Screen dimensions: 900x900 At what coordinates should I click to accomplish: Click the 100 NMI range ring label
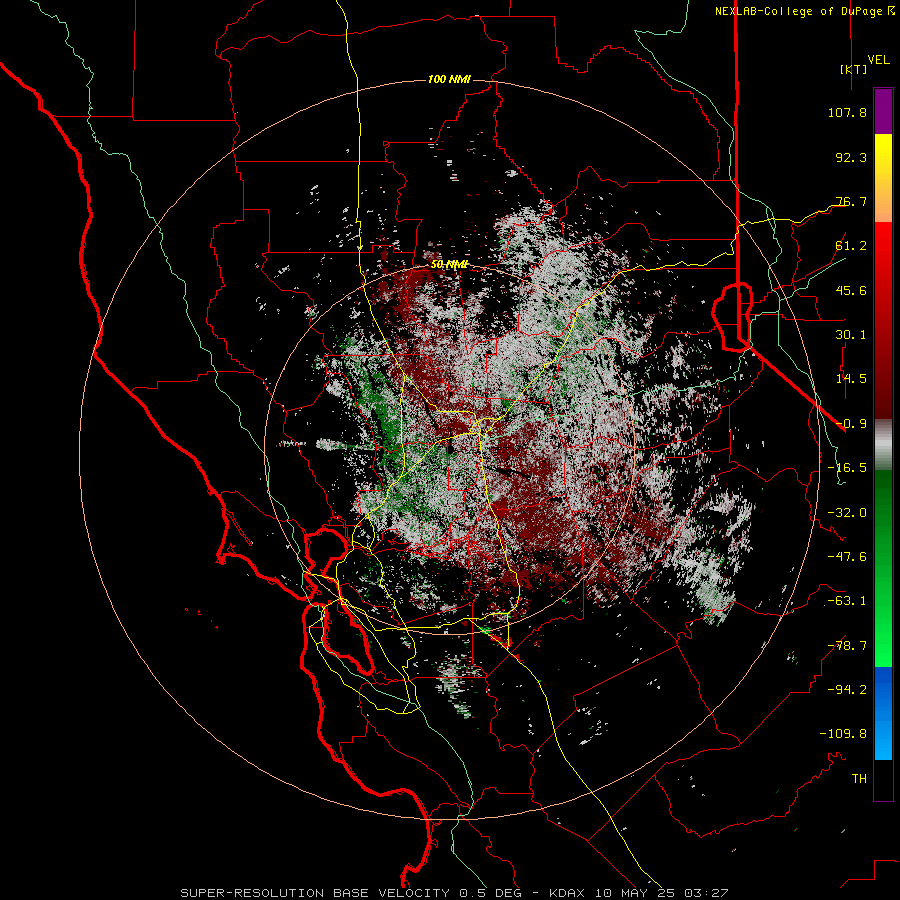point(449,79)
